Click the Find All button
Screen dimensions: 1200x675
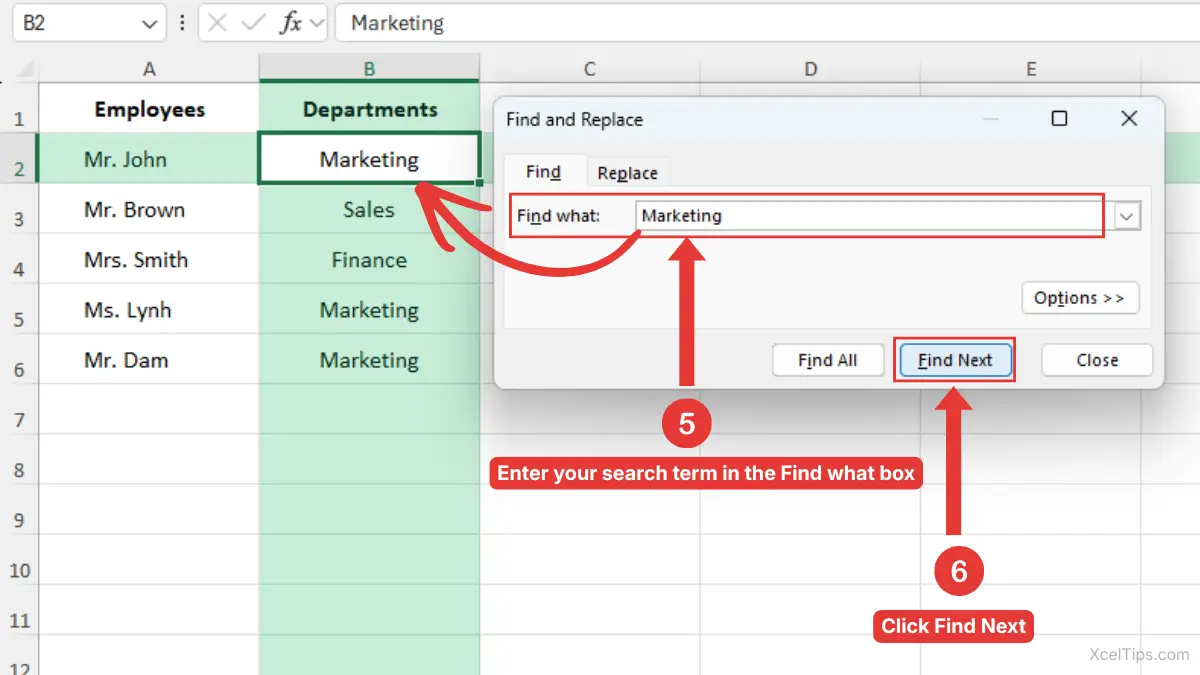(x=828, y=361)
